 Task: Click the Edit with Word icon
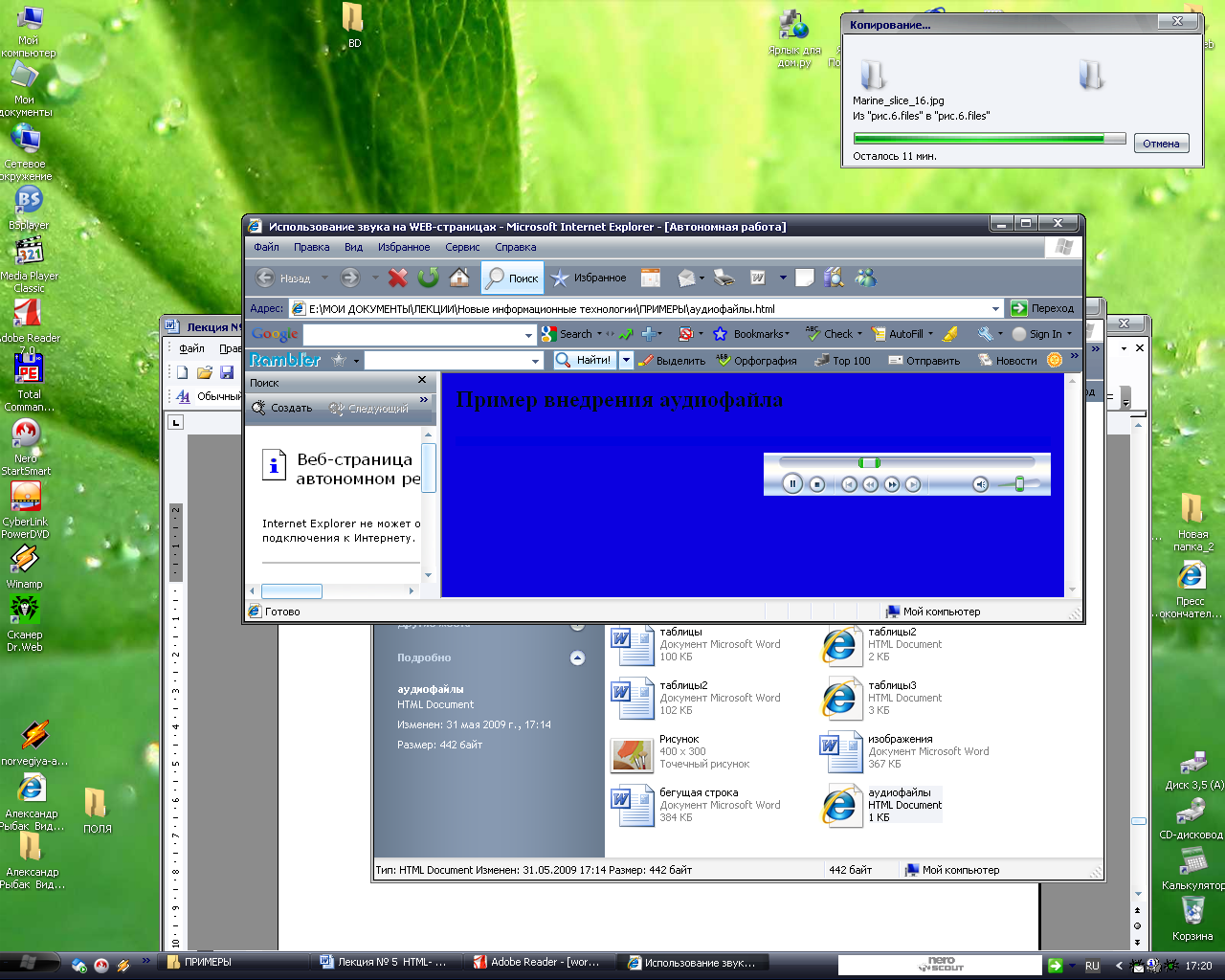757,278
